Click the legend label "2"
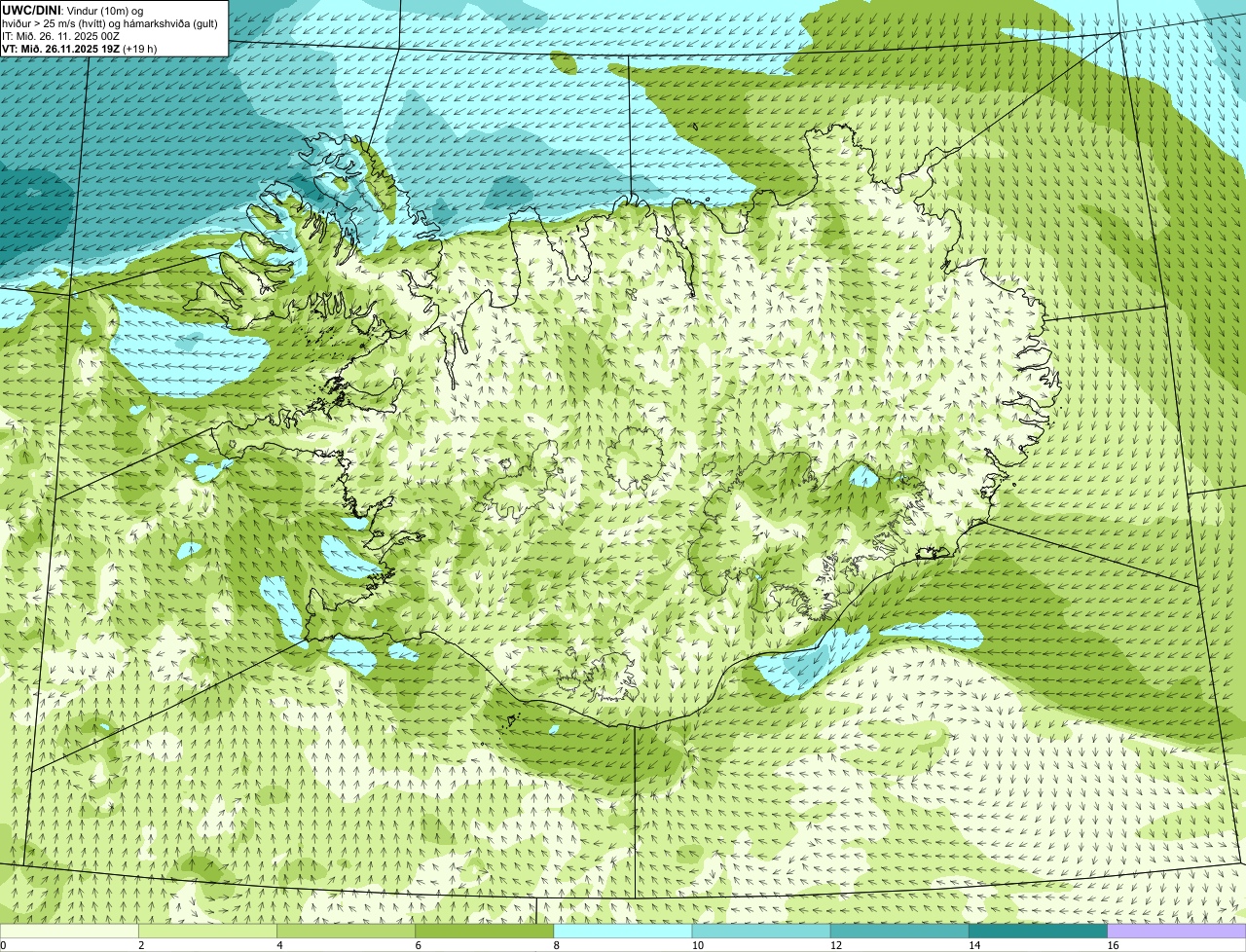 click(x=141, y=945)
